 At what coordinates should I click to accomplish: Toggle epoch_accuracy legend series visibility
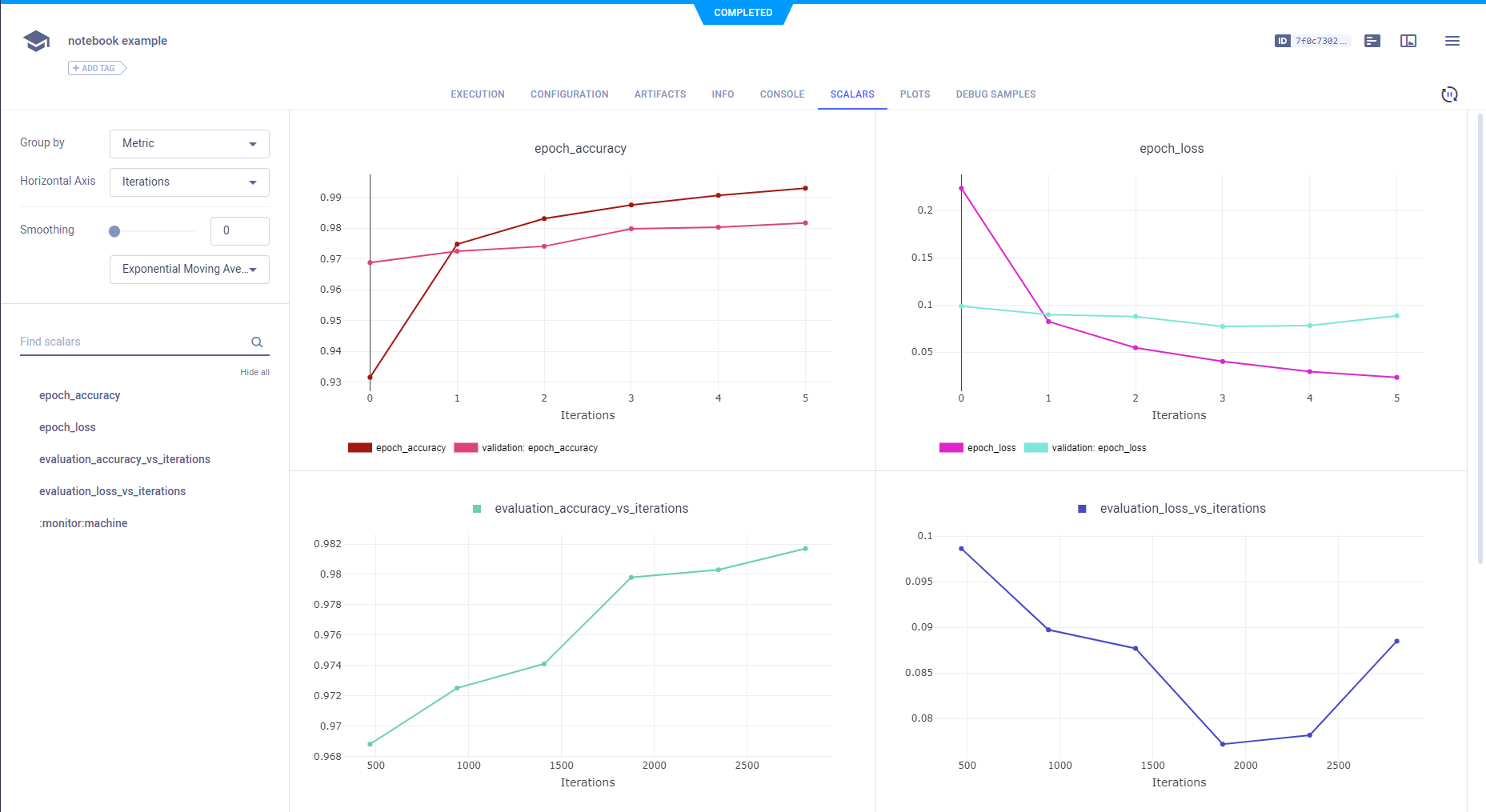(397, 448)
